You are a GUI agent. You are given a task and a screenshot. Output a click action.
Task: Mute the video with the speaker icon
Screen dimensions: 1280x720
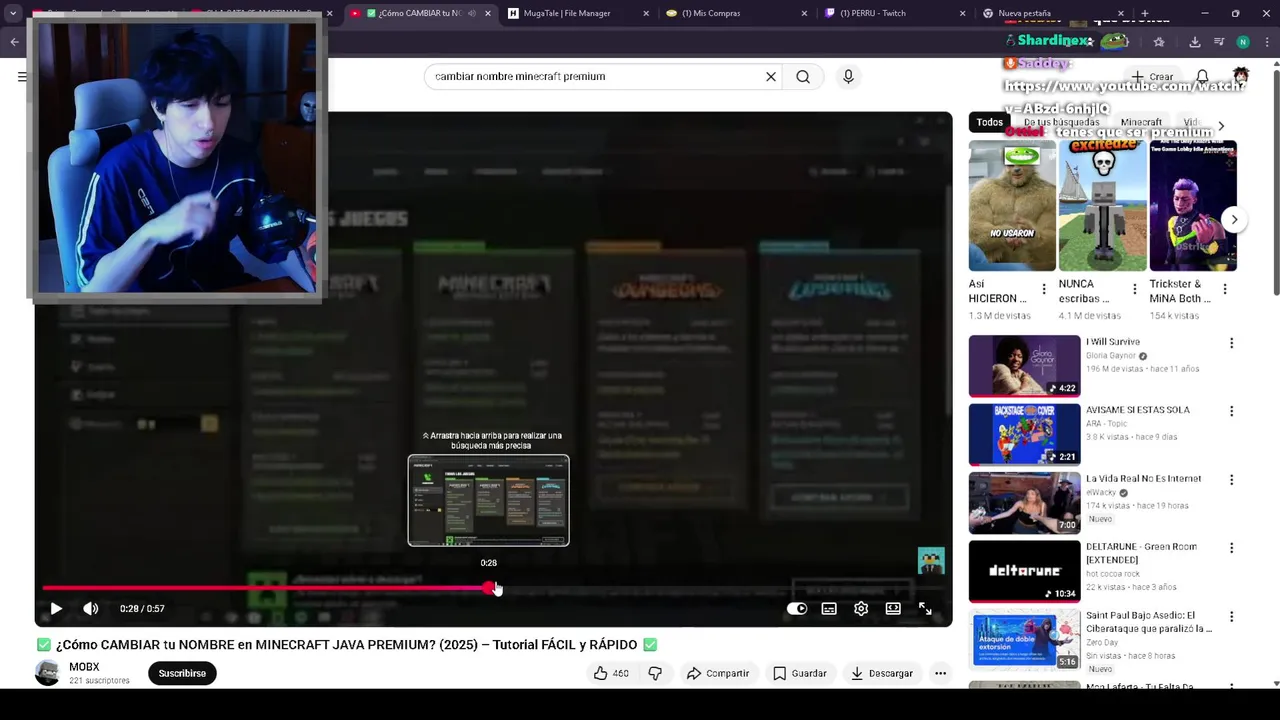[90, 608]
